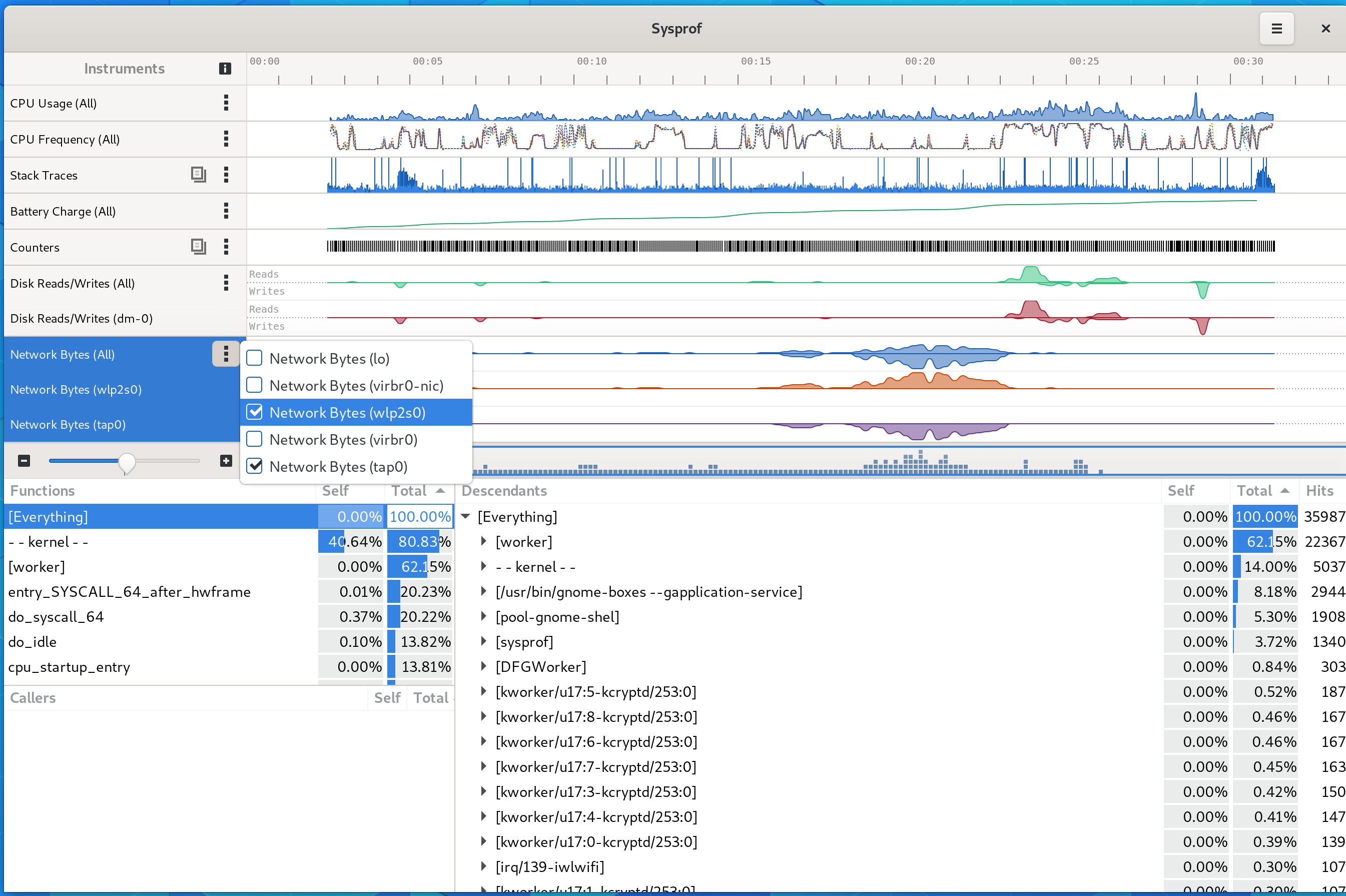Image resolution: width=1346 pixels, height=896 pixels.
Task: Click the Hits column header
Action: (1319, 491)
